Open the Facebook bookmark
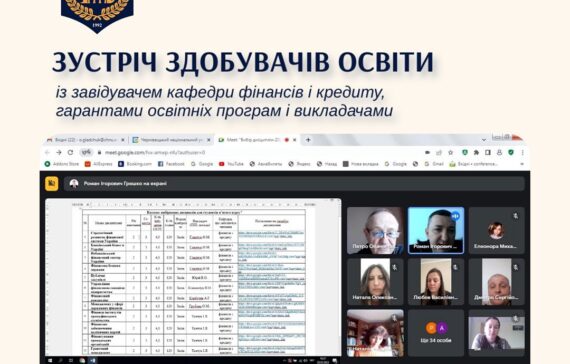The image size is (570, 364). [x=171, y=164]
